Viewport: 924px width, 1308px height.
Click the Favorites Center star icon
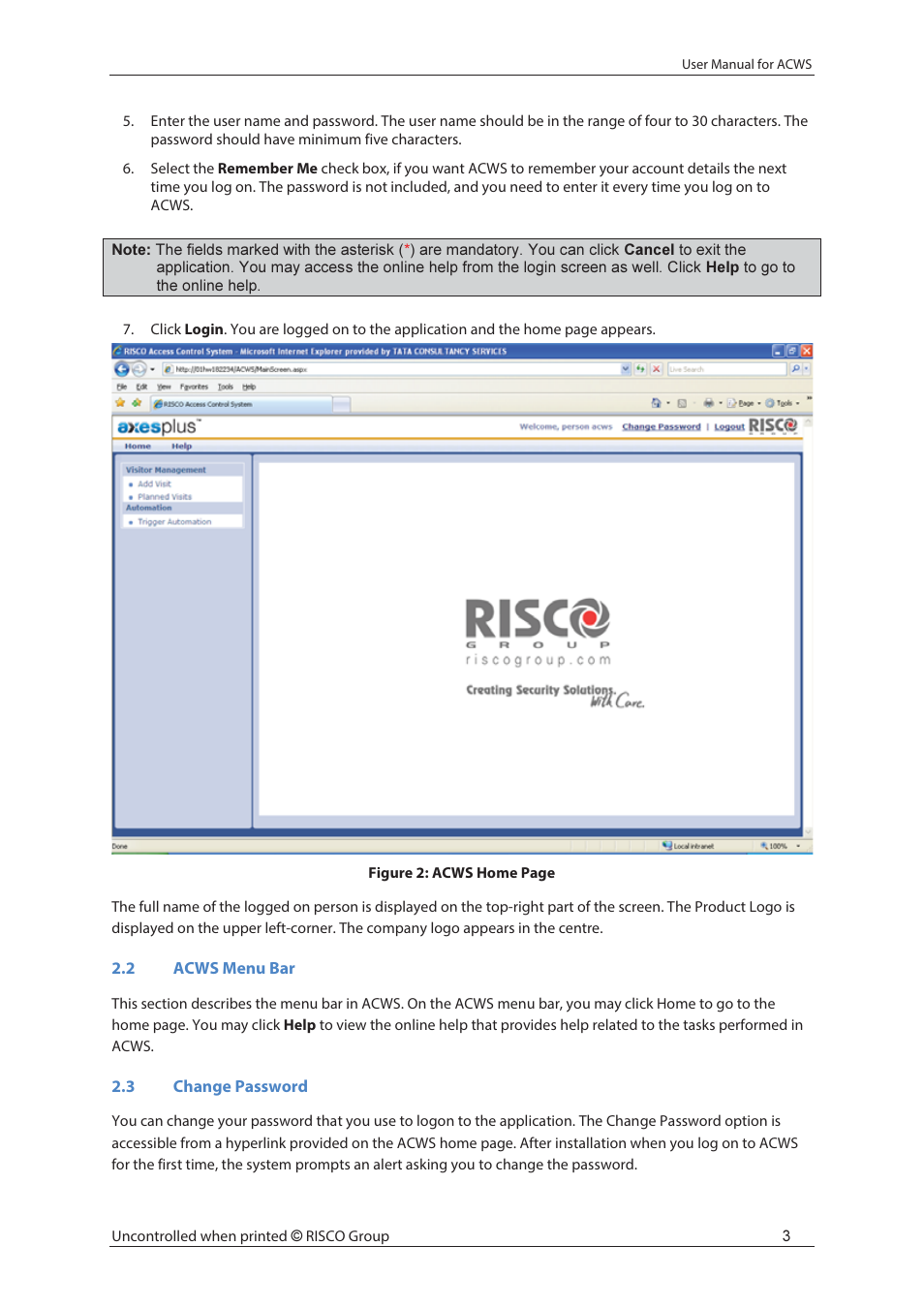pyautogui.click(x=120, y=403)
